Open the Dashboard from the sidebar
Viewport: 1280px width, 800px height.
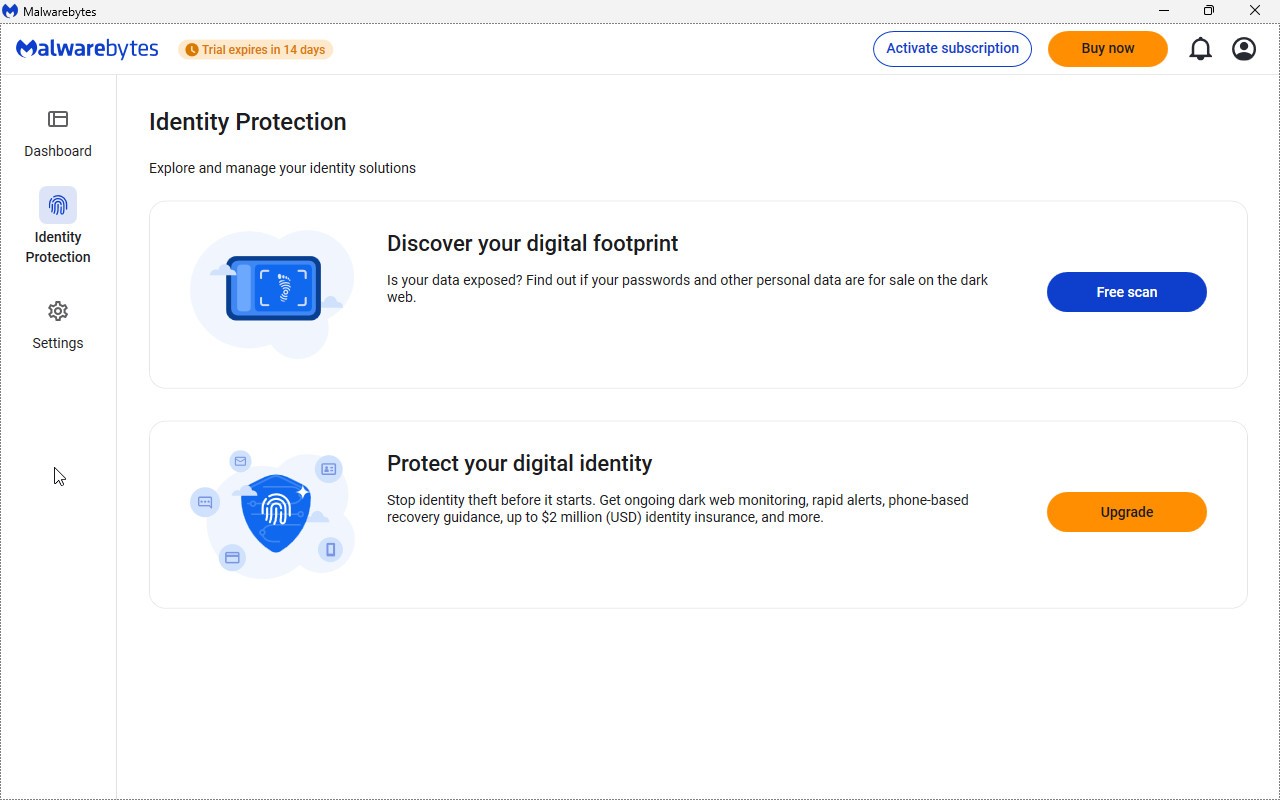click(58, 133)
